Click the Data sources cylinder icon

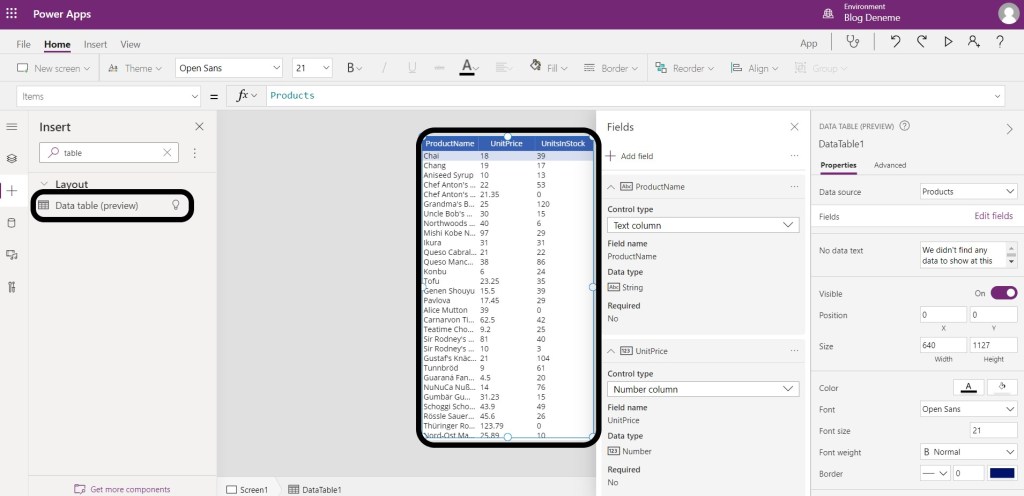pos(12,222)
